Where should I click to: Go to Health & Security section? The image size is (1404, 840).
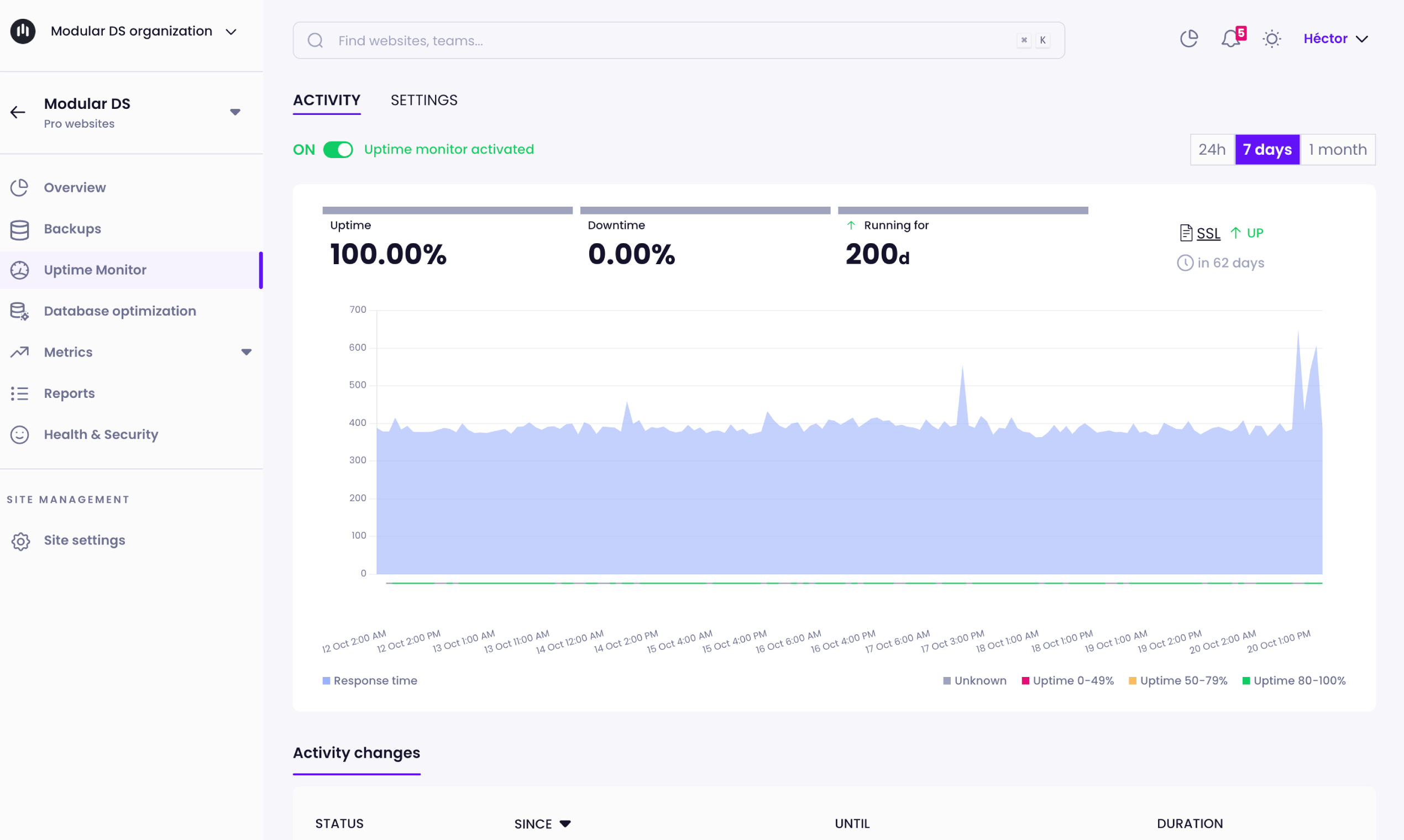coord(101,434)
